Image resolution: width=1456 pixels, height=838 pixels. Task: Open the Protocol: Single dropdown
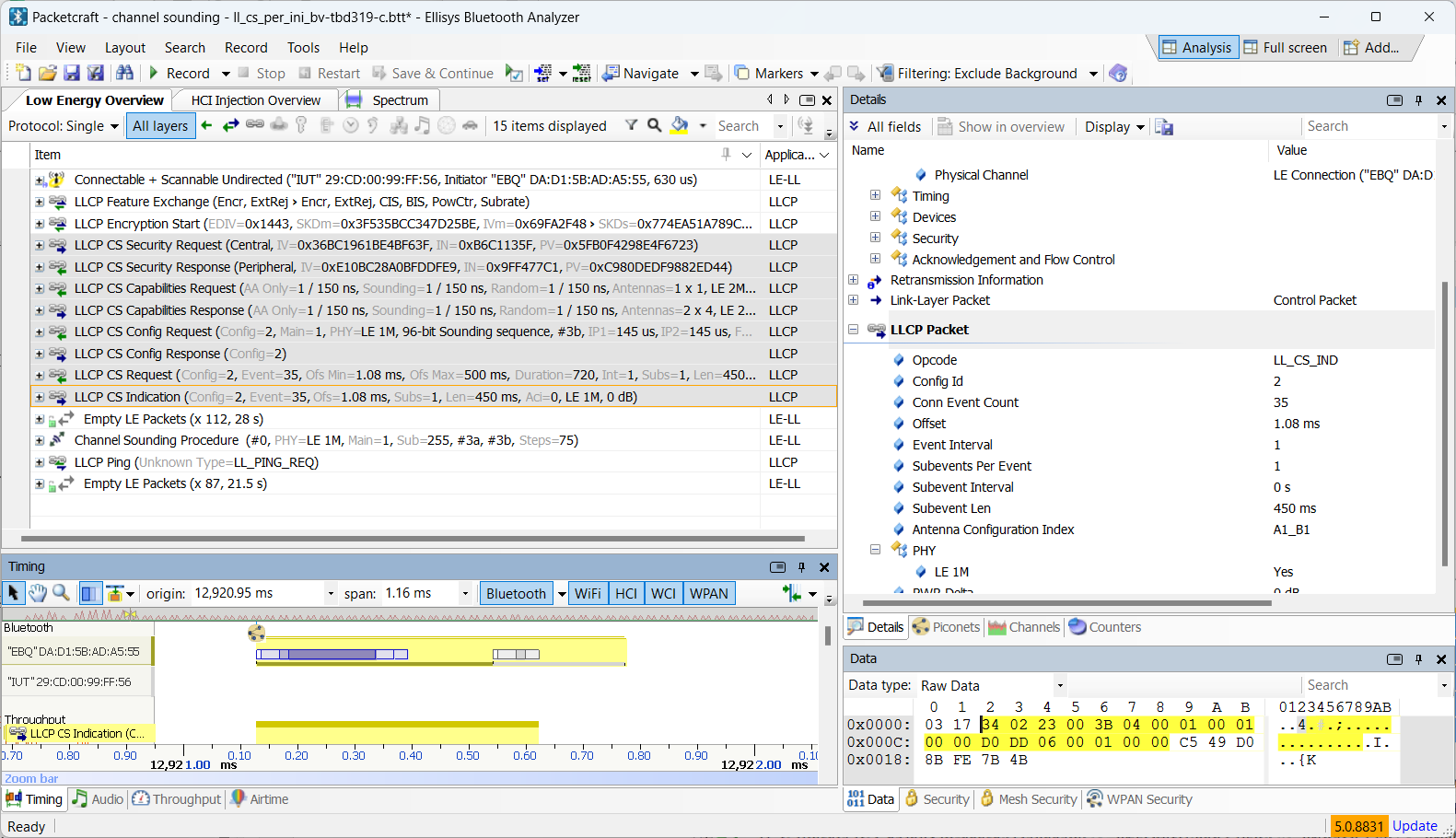(64, 126)
